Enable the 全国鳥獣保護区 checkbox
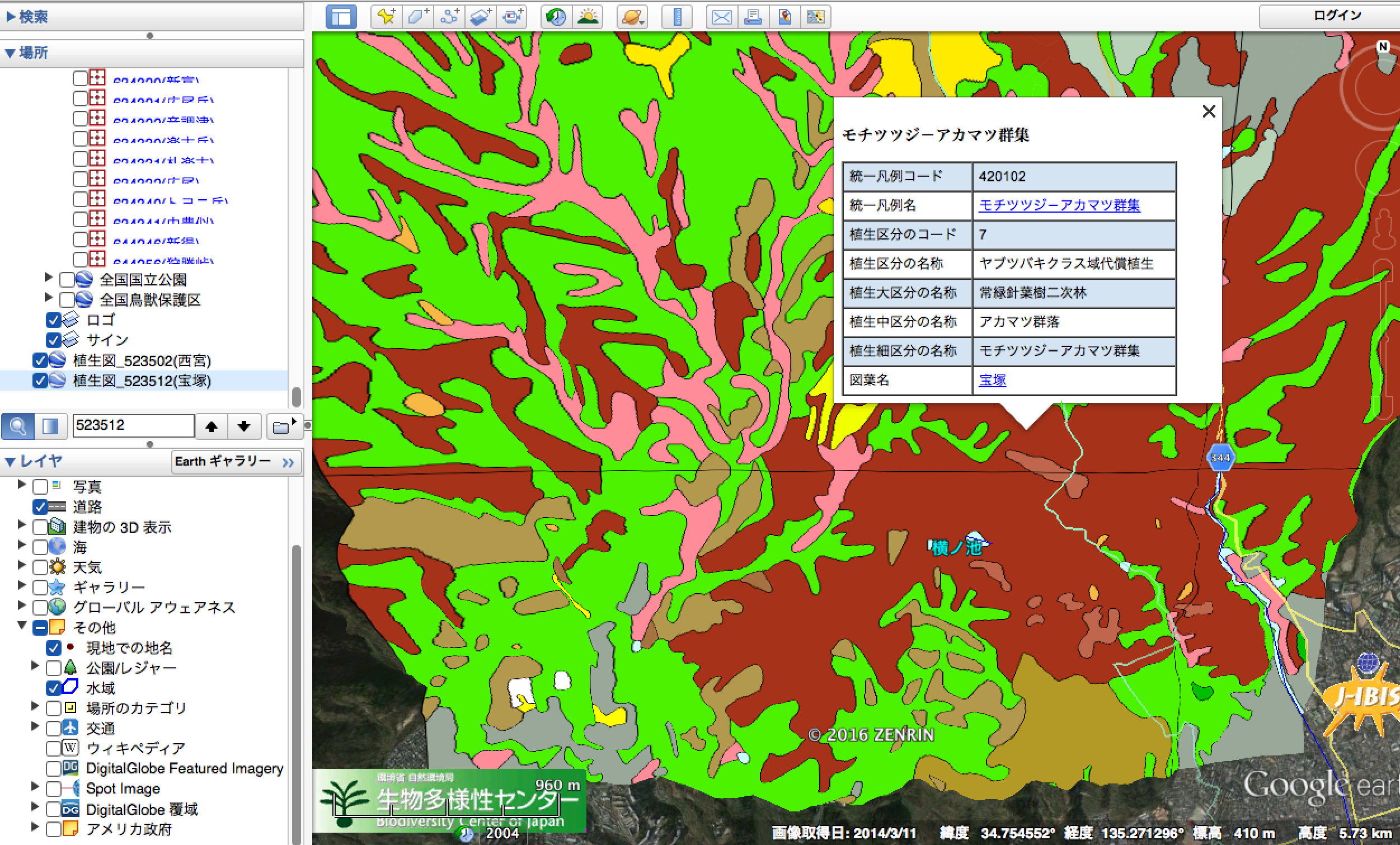This screenshot has width=1400, height=845. [x=67, y=299]
